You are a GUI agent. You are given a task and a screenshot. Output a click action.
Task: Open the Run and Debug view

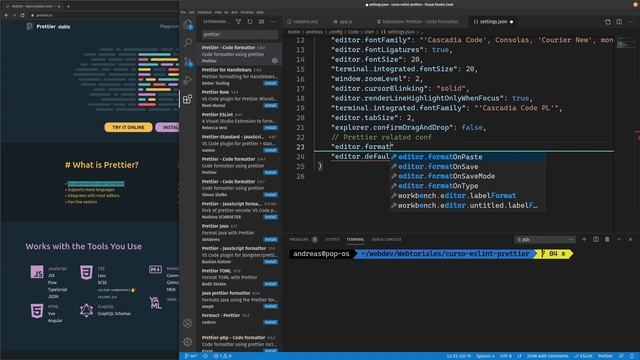(188, 80)
